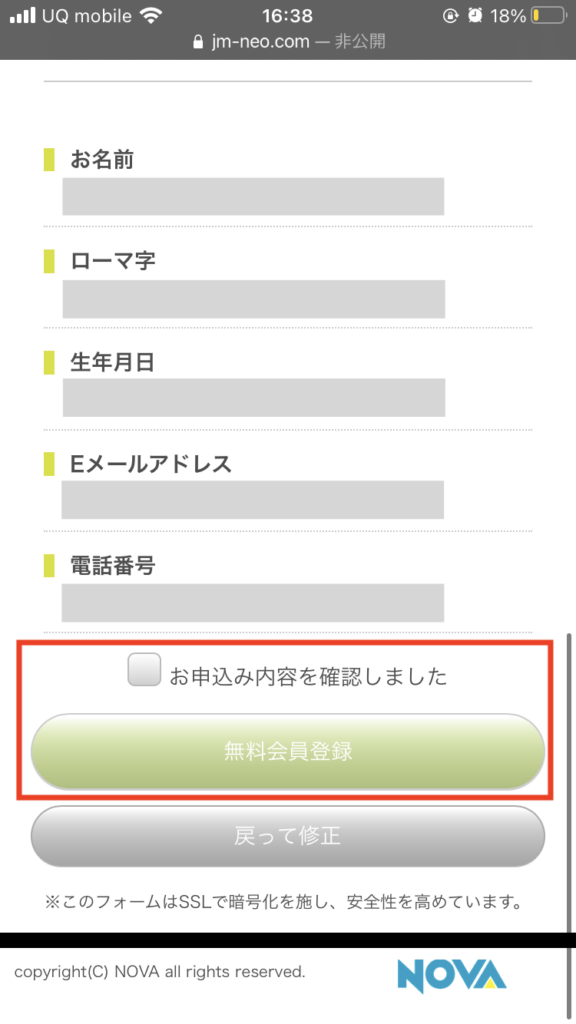
Task: Tap the 16:38 clock in status bar
Action: point(287,16)
